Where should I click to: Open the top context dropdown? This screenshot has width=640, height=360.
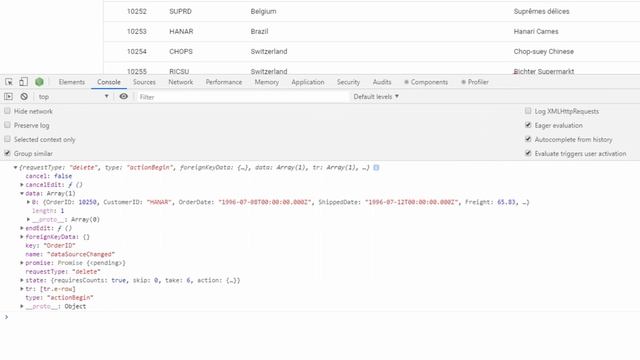pos(73,97)
